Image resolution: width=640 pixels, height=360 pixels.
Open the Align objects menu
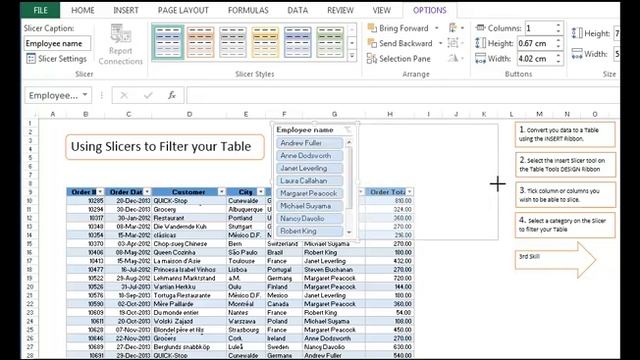pos(456,28)
